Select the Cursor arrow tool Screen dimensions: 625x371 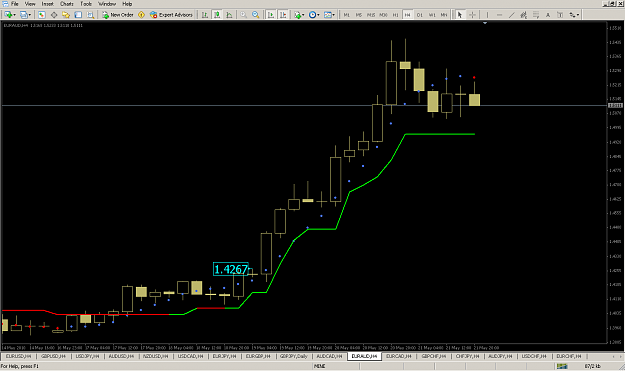point(460,15)
